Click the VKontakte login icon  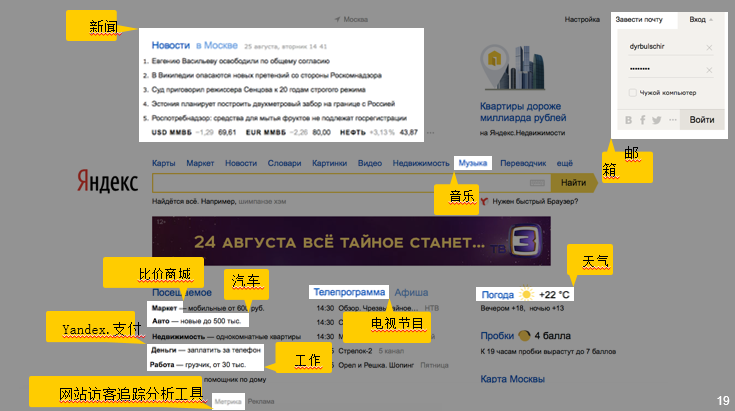coord(629,120)
